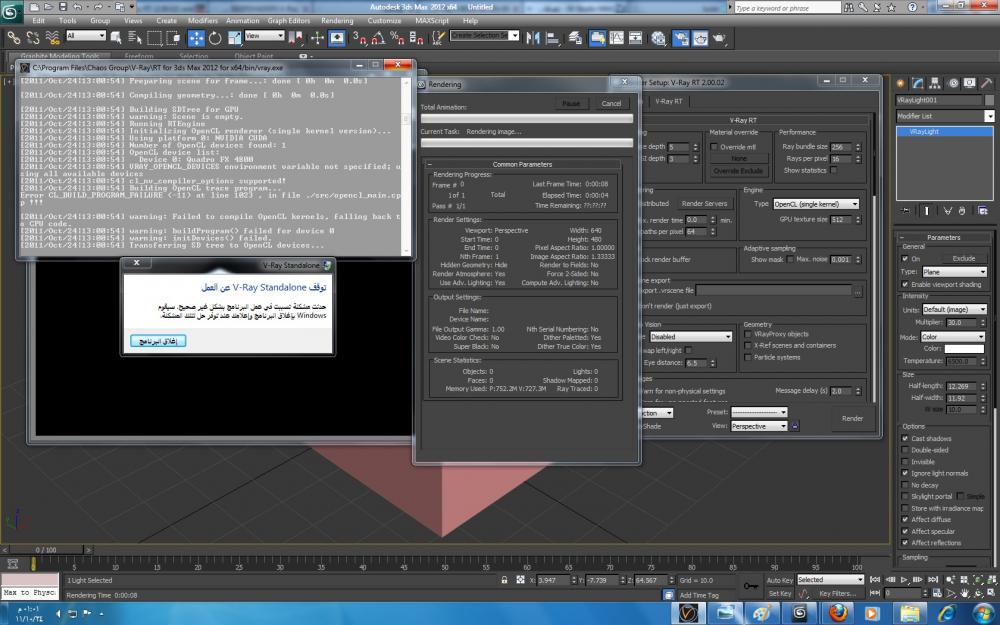Open the Curve Editor icon
1000x625 pixels.
tap(617, 38)
